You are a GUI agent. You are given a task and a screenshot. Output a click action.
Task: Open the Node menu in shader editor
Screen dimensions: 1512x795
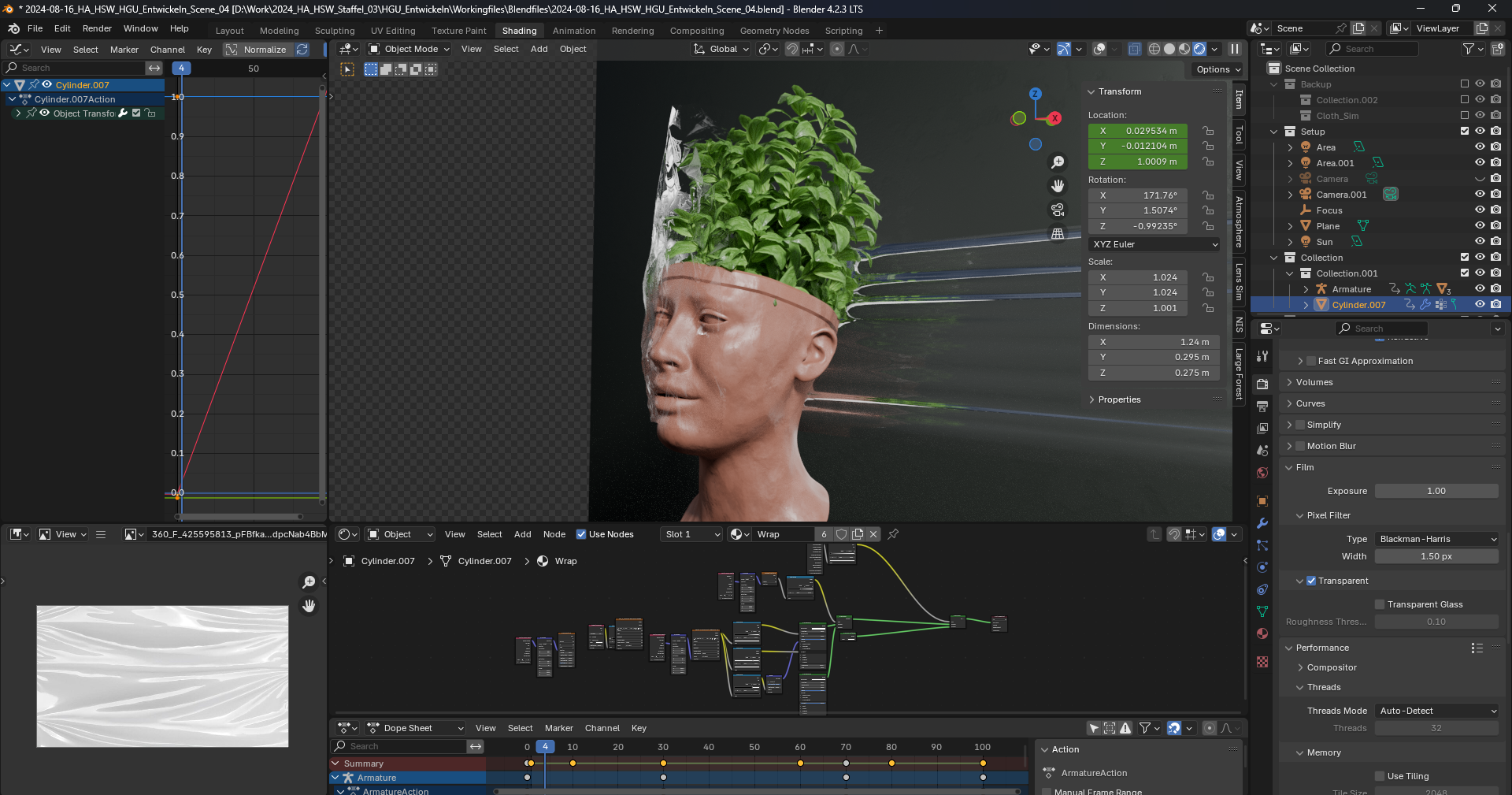coord(554,534)
